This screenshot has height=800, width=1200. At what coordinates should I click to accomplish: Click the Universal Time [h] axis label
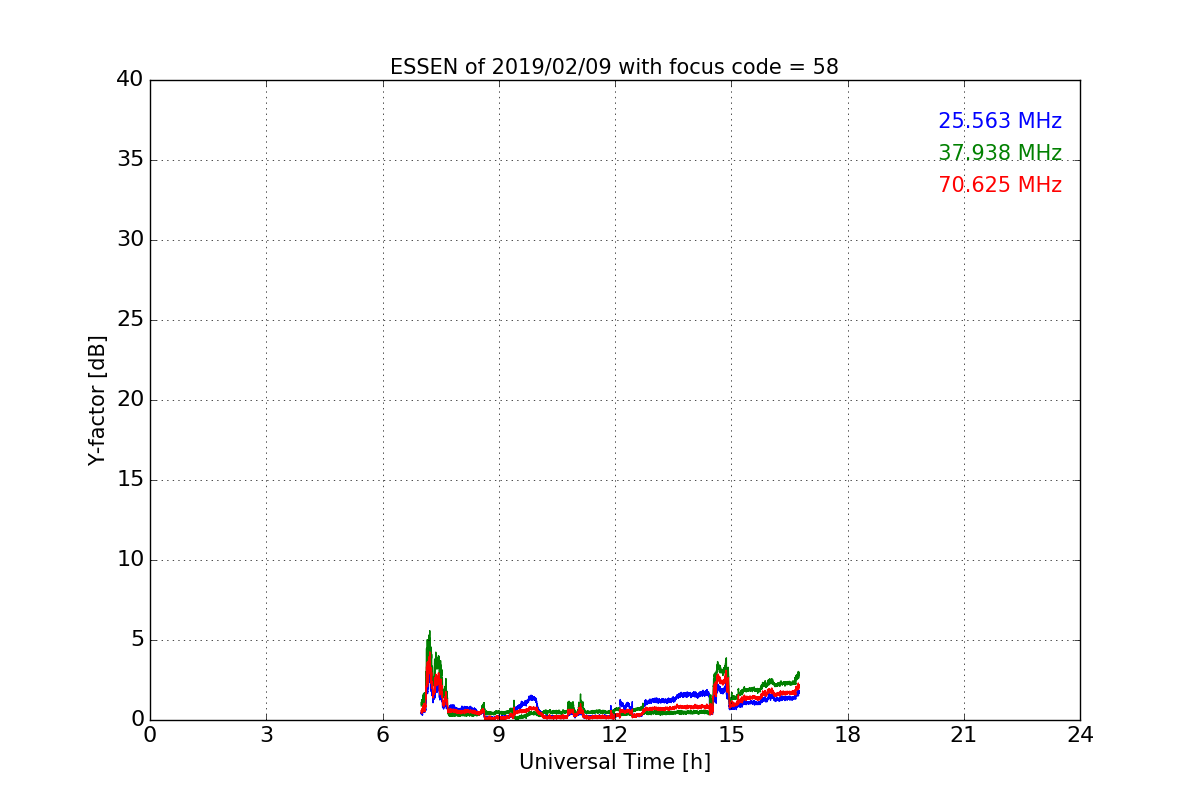click(x=614, y=762)
